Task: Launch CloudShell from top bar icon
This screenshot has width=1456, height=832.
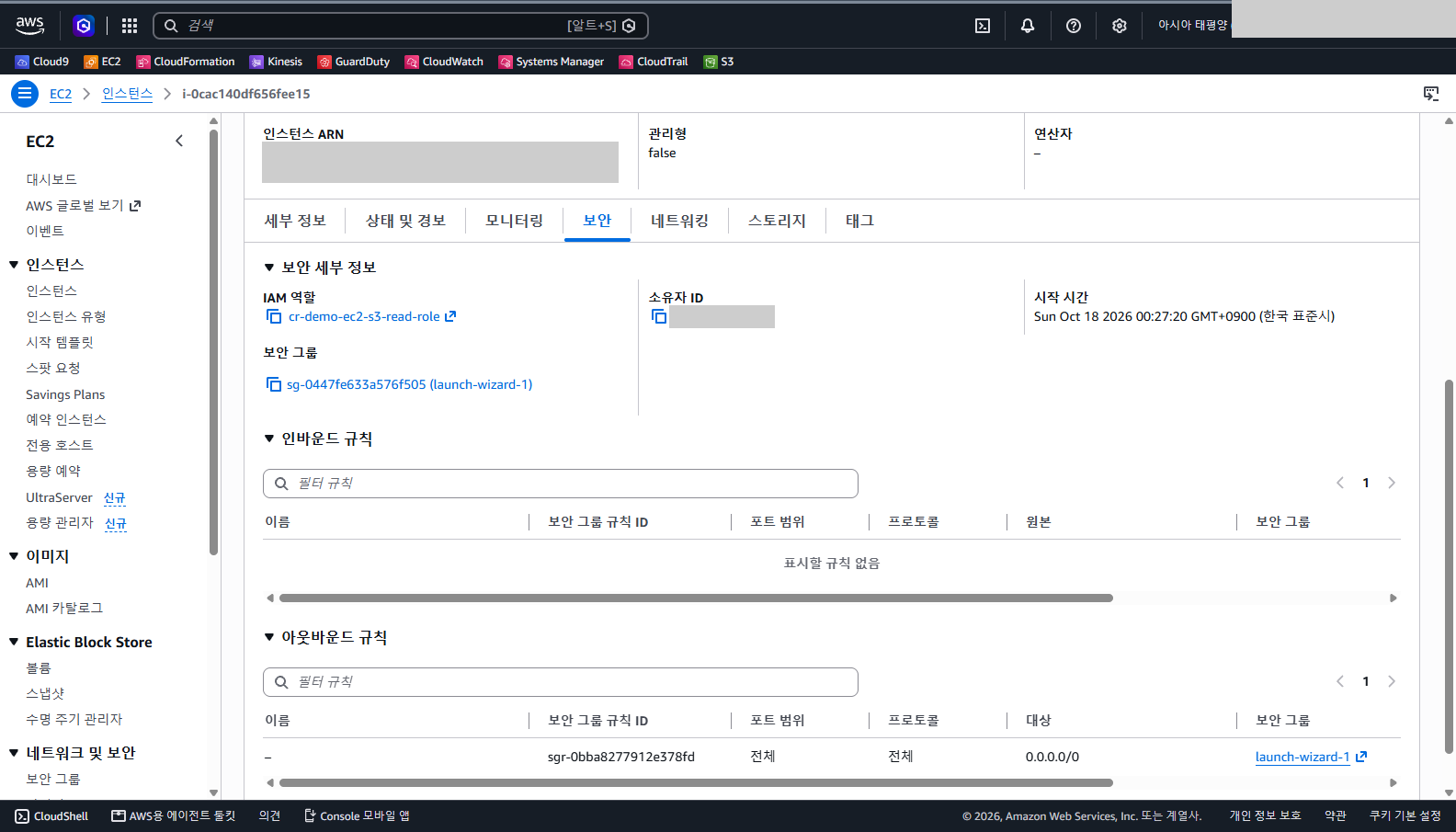Action: coord(983,26)
